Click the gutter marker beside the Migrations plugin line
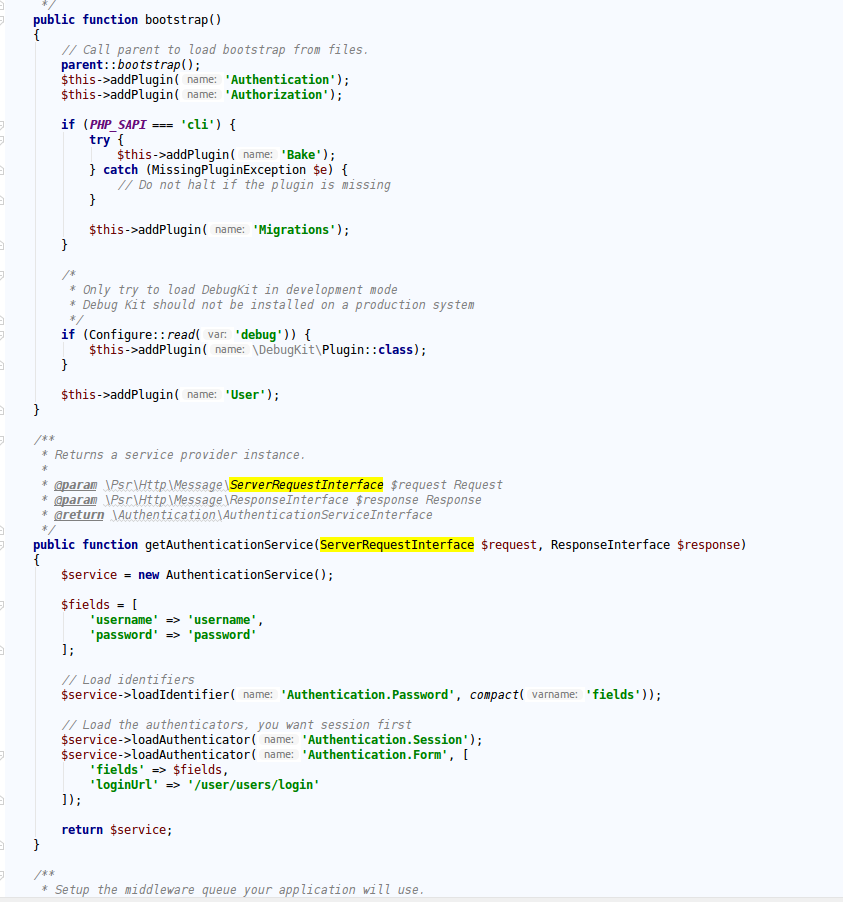 [x=4, y=229]
